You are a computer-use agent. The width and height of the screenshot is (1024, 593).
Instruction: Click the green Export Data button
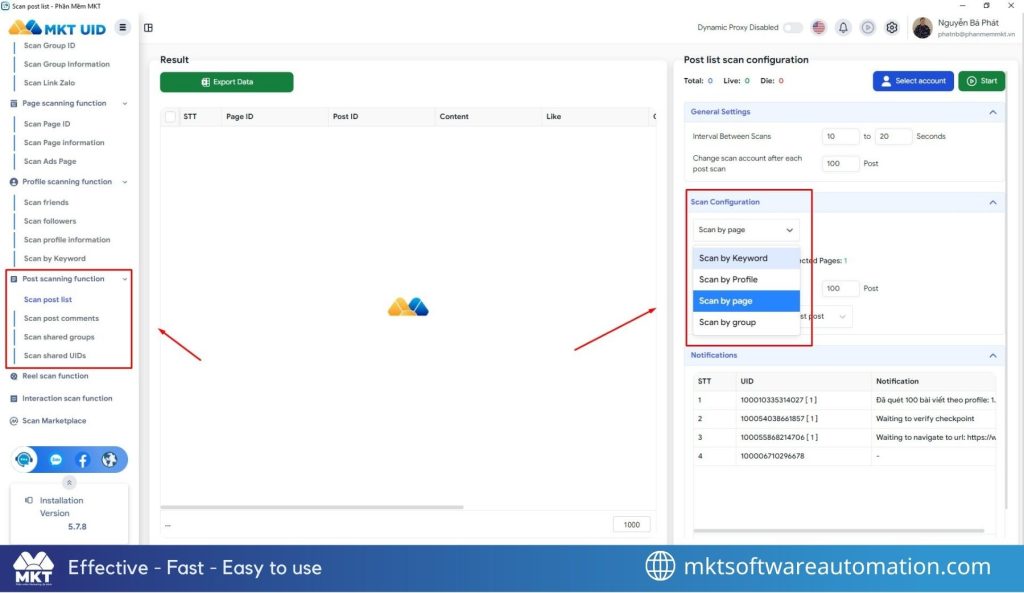point(227,82)
